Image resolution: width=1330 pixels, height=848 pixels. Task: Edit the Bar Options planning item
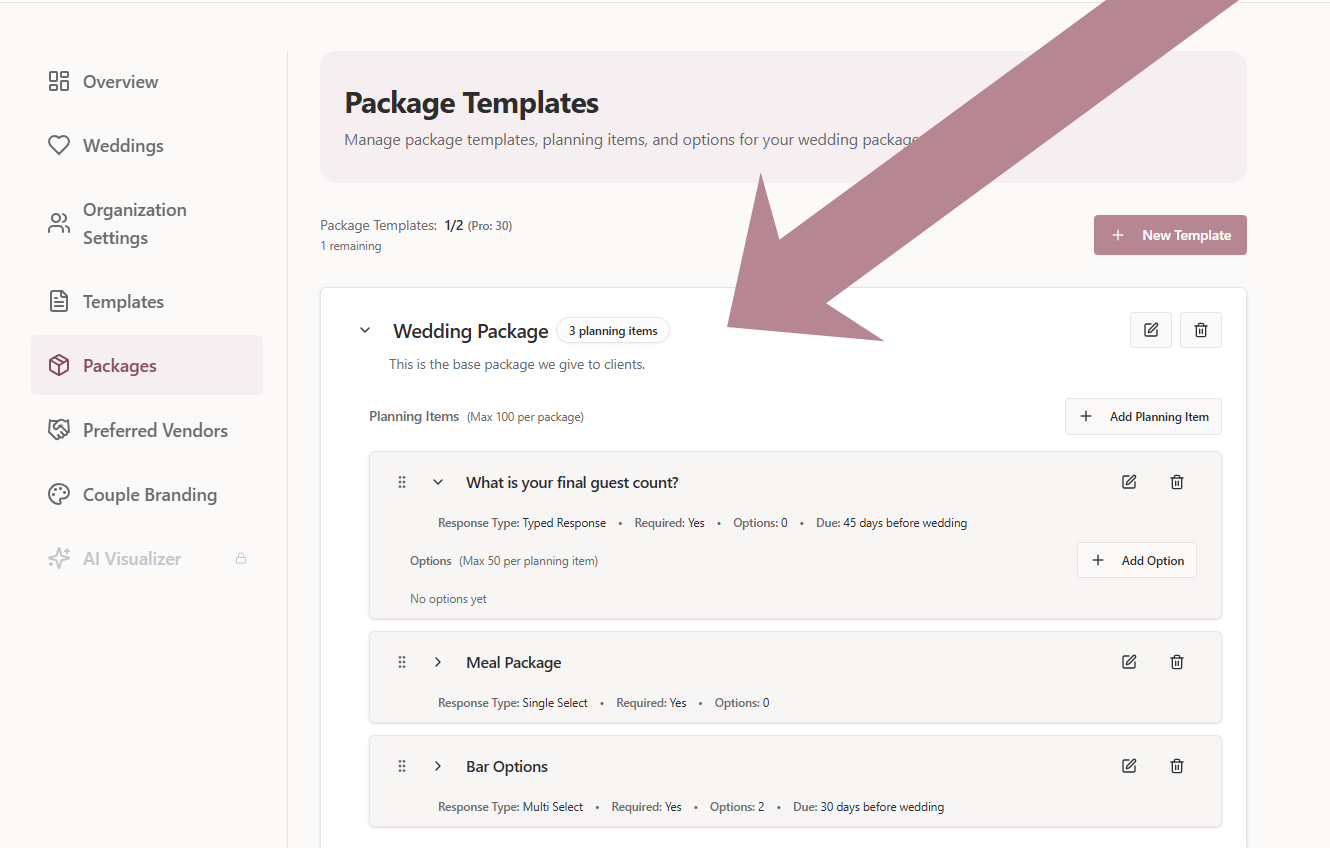pyautogui.click(x=1129, y=766)
